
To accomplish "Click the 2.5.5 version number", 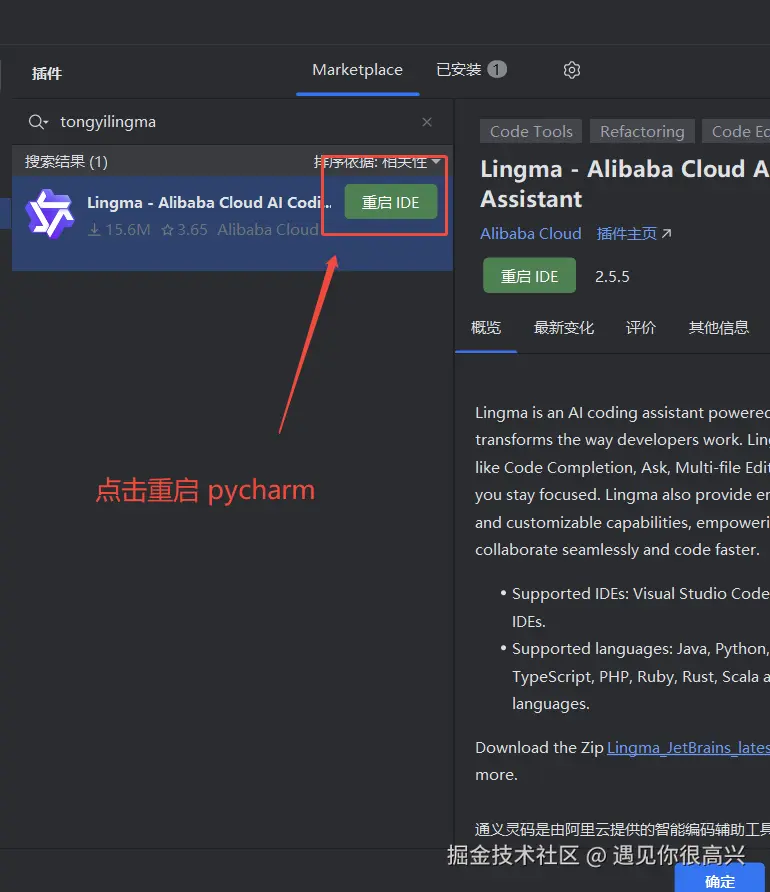I will coord(612,276).
